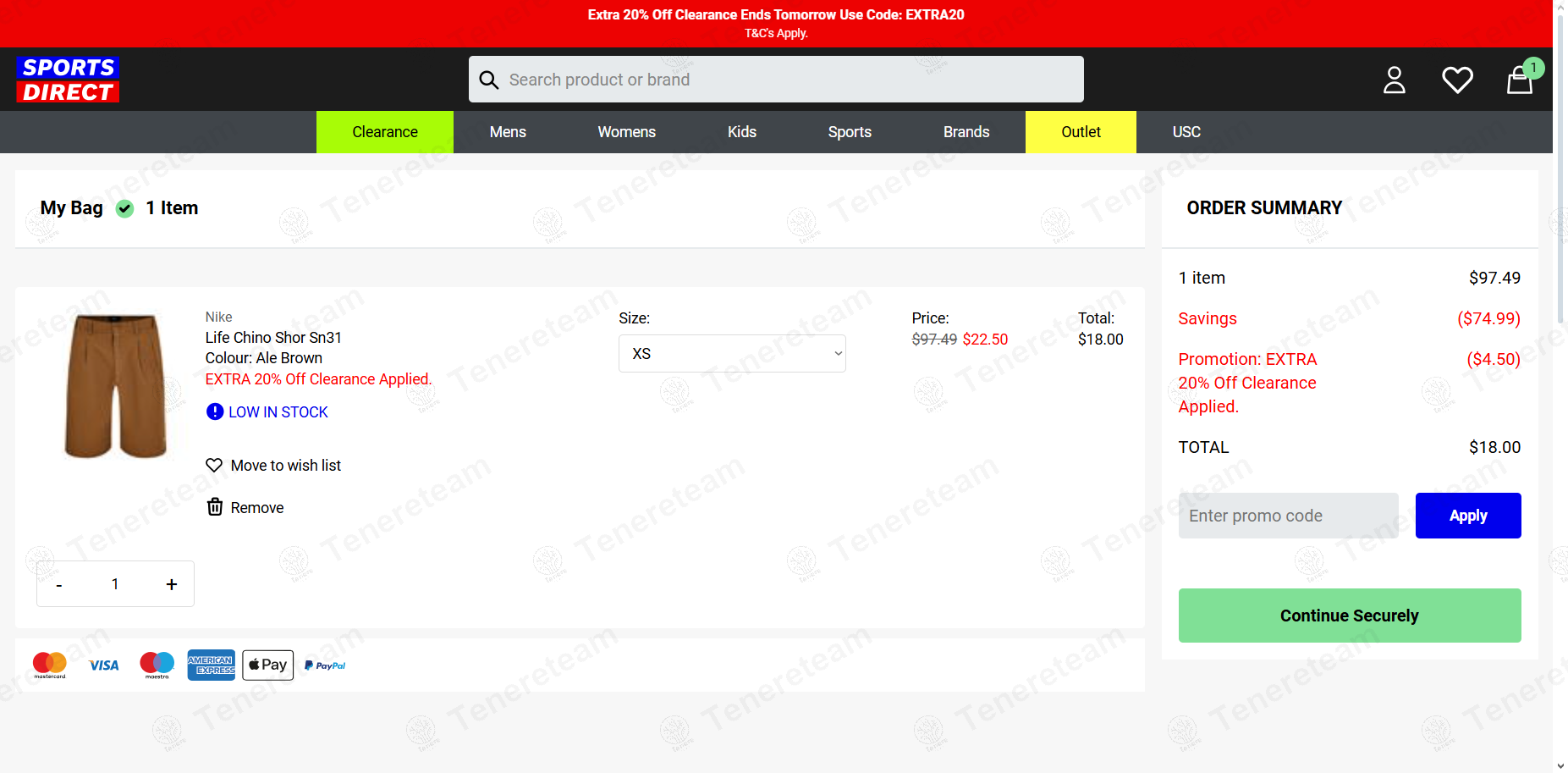Click the My Bag heading
Screen dimensions: 1568x773
(72, 208)
